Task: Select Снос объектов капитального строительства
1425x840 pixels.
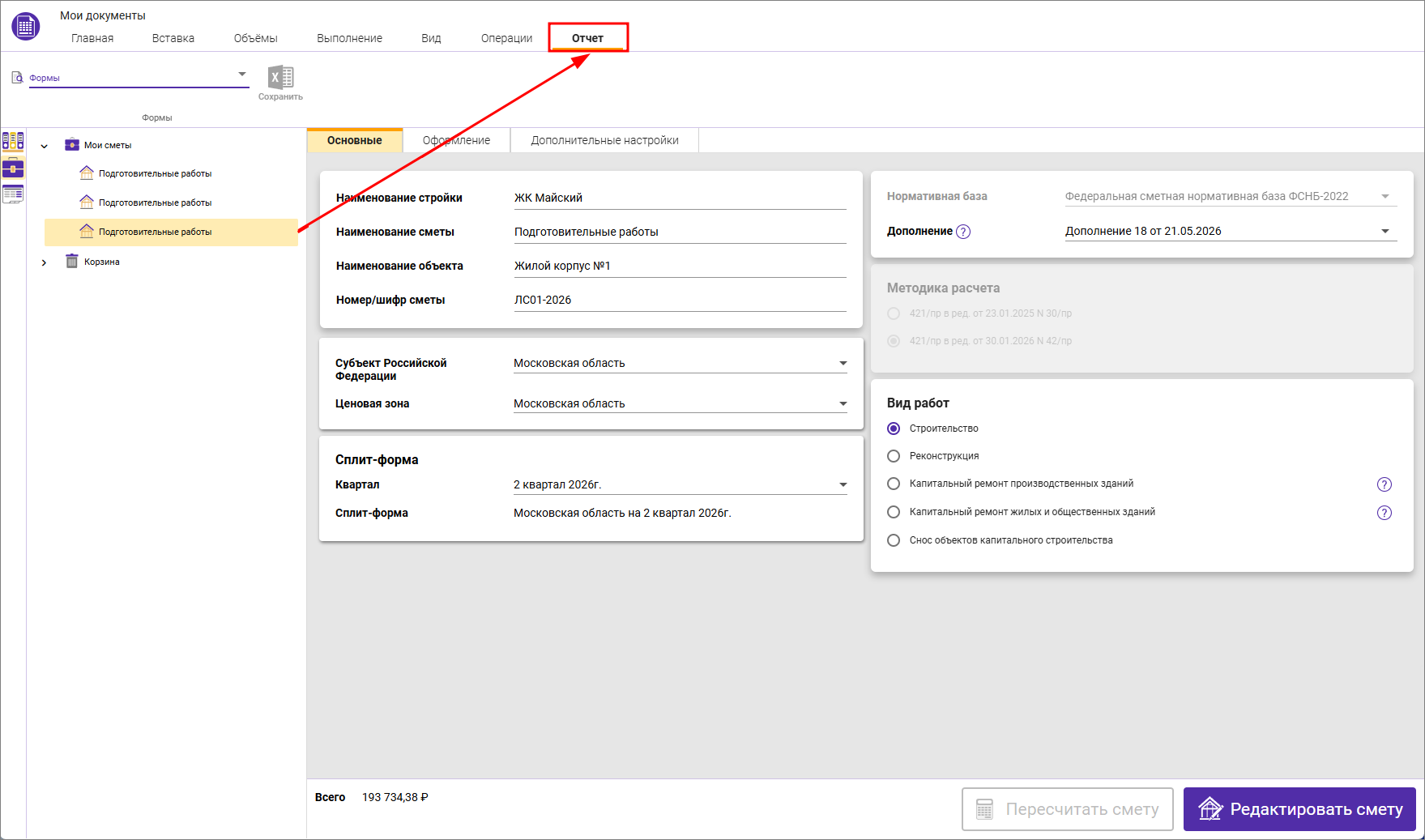Action: (x=894, y=540)
